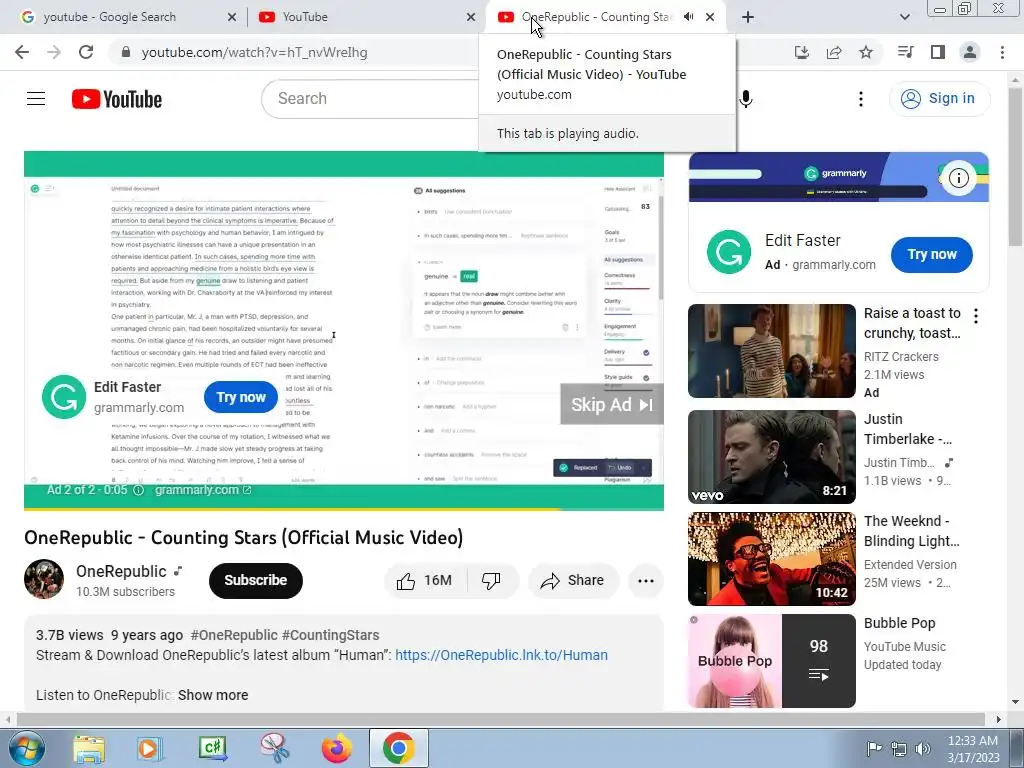Open more actions ellipsis below video
Screen dimensions: 1024x768
[645, 581]
